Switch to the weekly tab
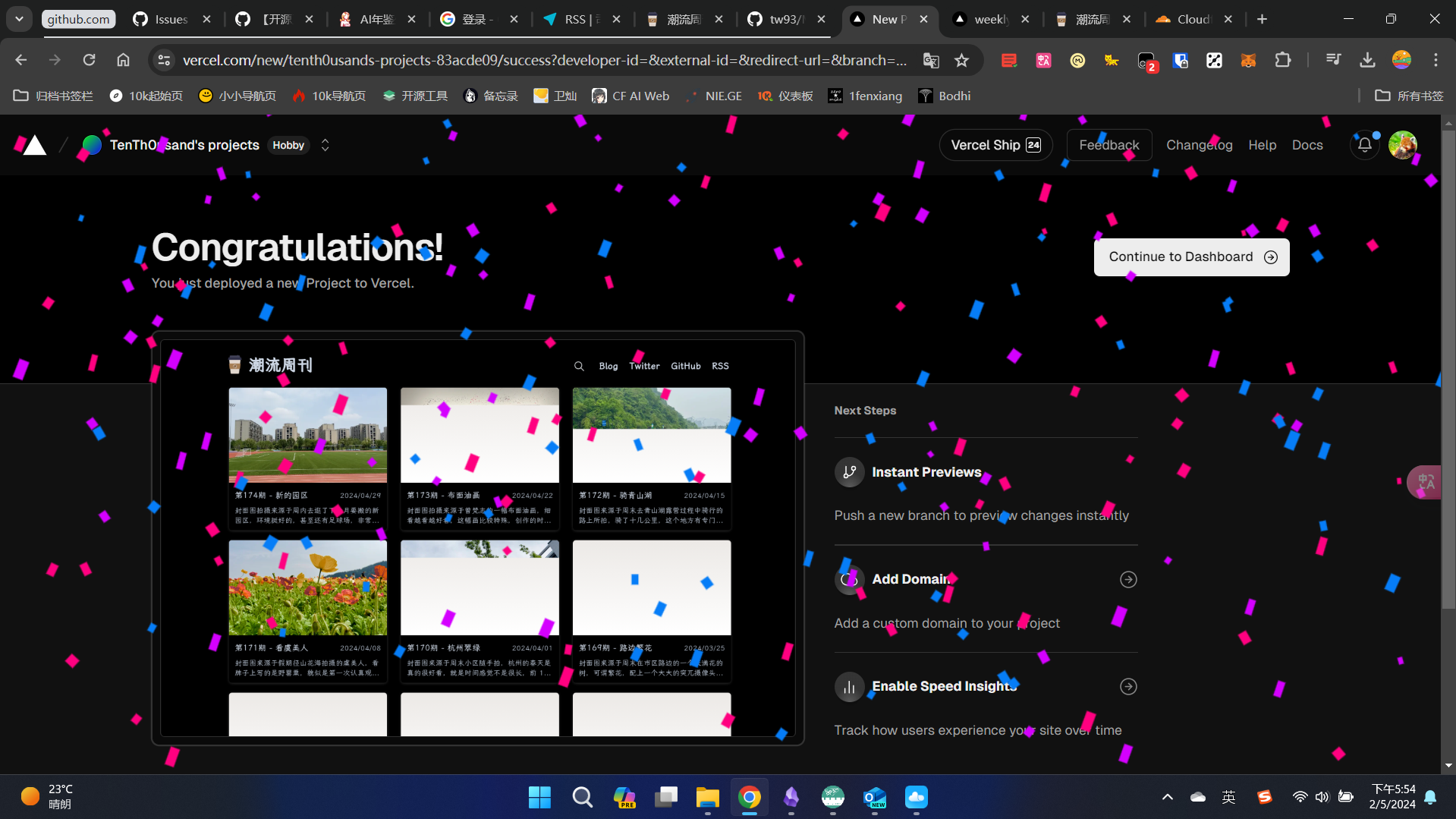The width and height of the screenshot is (1456, 819). (x=990, y=20)
